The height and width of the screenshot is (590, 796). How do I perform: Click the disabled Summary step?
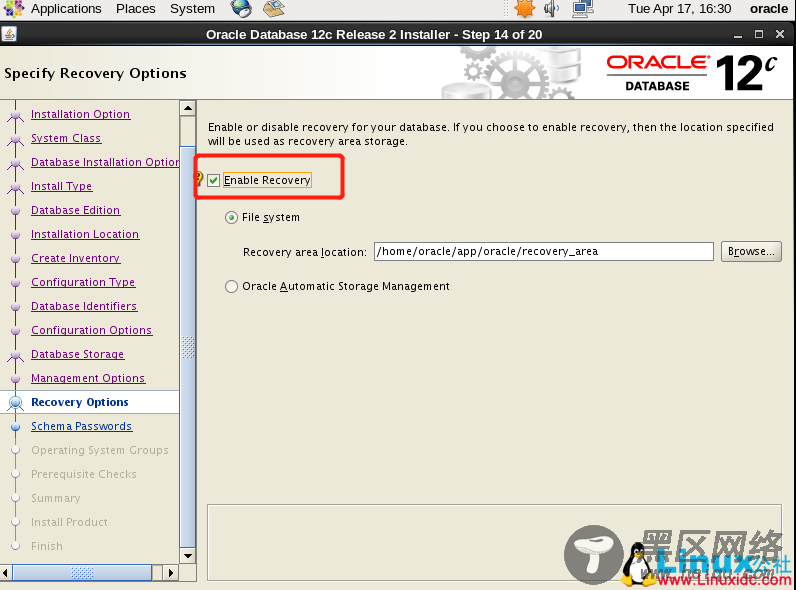55,498
